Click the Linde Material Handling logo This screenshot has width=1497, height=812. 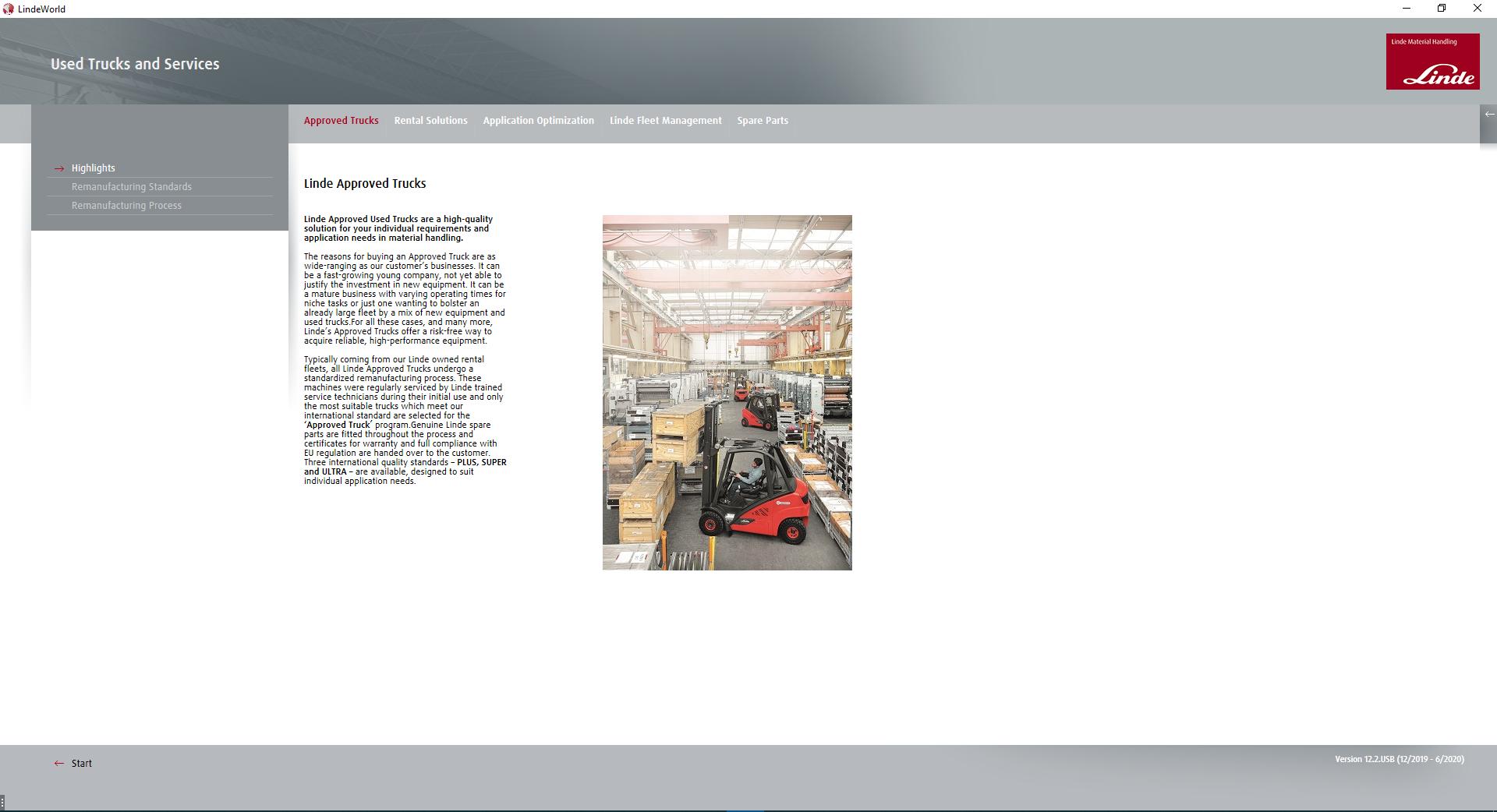(x=1433, y=61)
